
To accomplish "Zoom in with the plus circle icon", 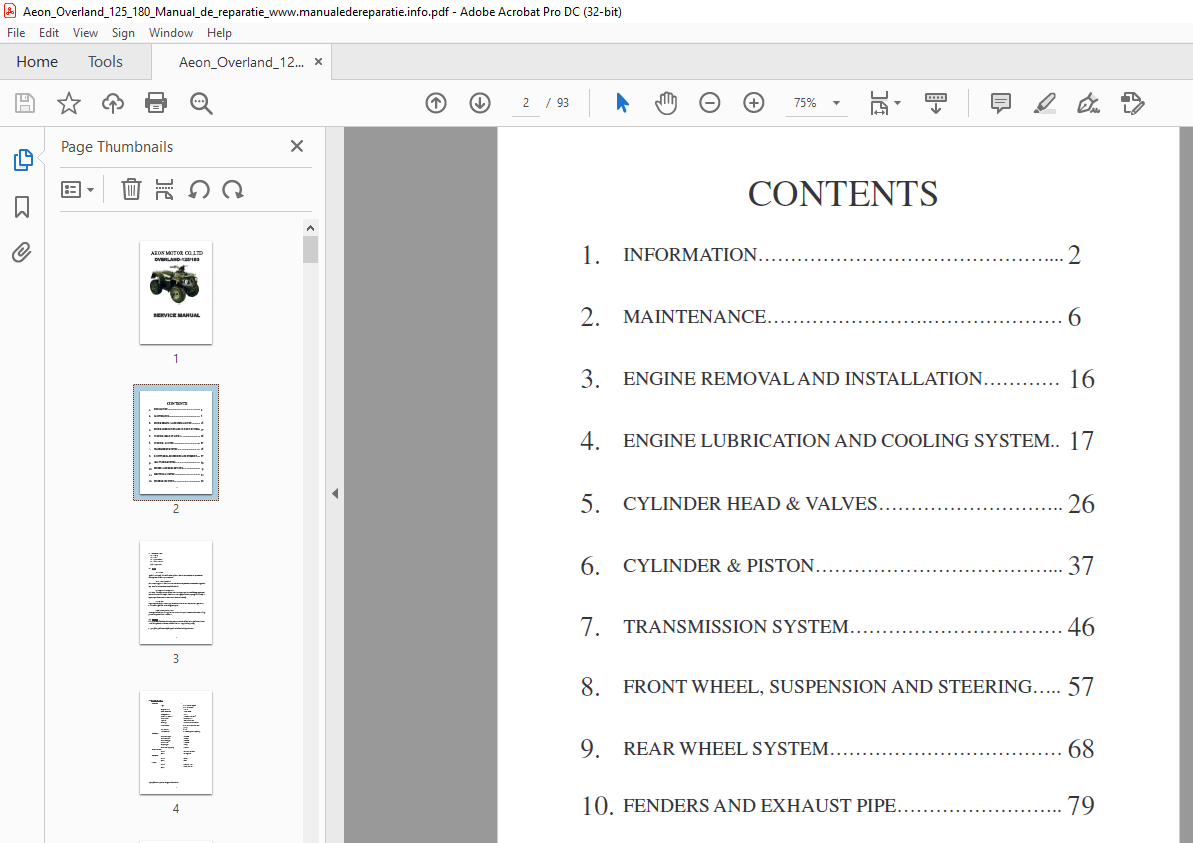I will [754, 103].
